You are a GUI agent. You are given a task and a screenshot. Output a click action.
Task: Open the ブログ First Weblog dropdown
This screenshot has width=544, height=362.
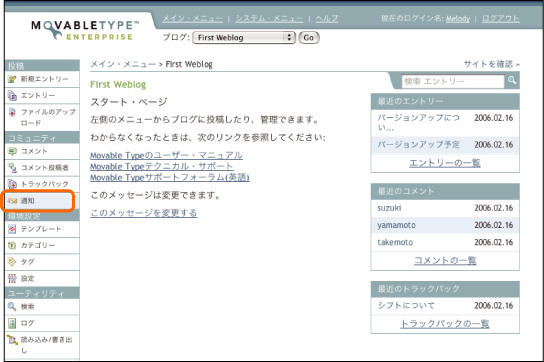(244, 37)
